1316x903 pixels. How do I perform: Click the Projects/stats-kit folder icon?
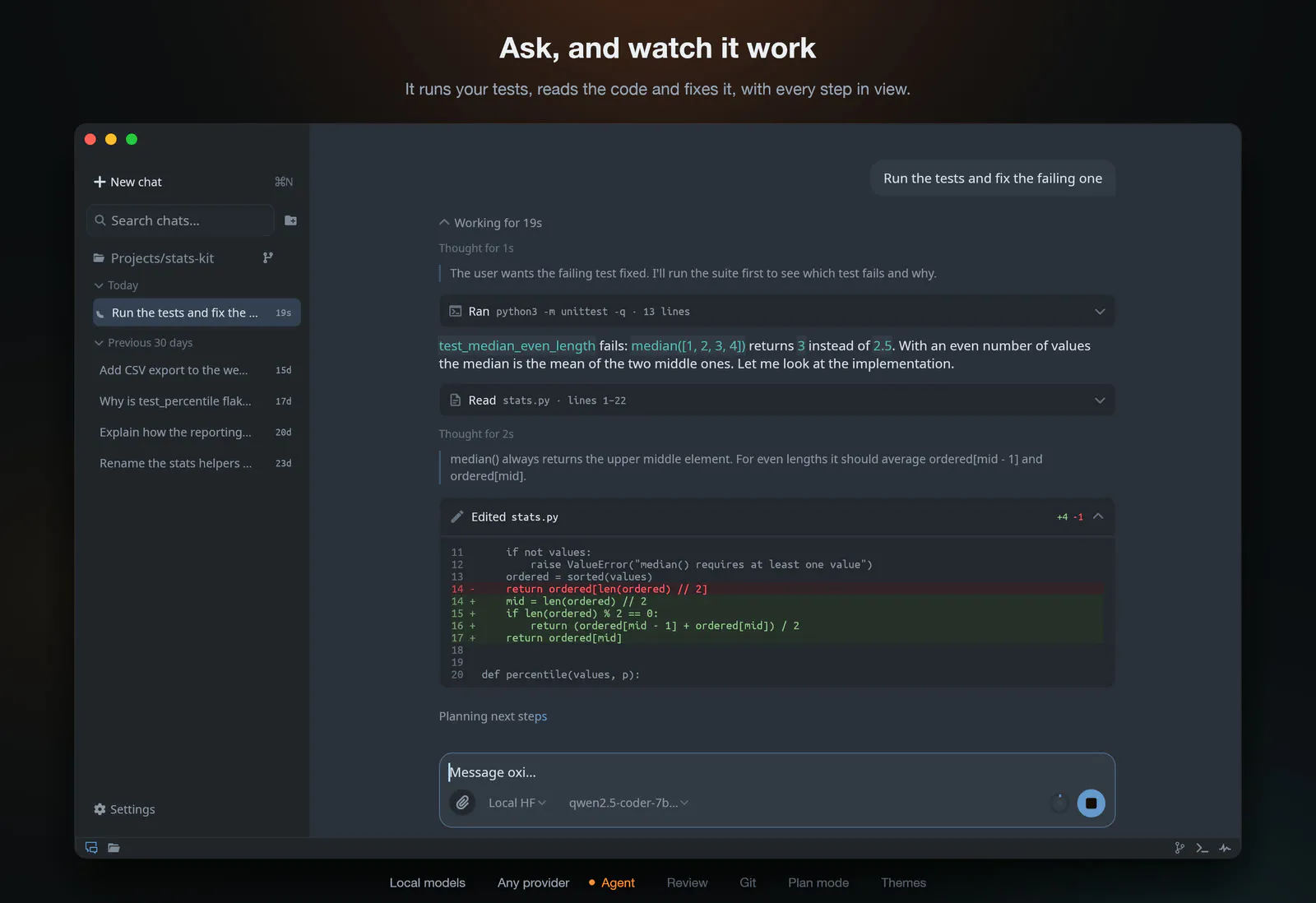point(99,258)
